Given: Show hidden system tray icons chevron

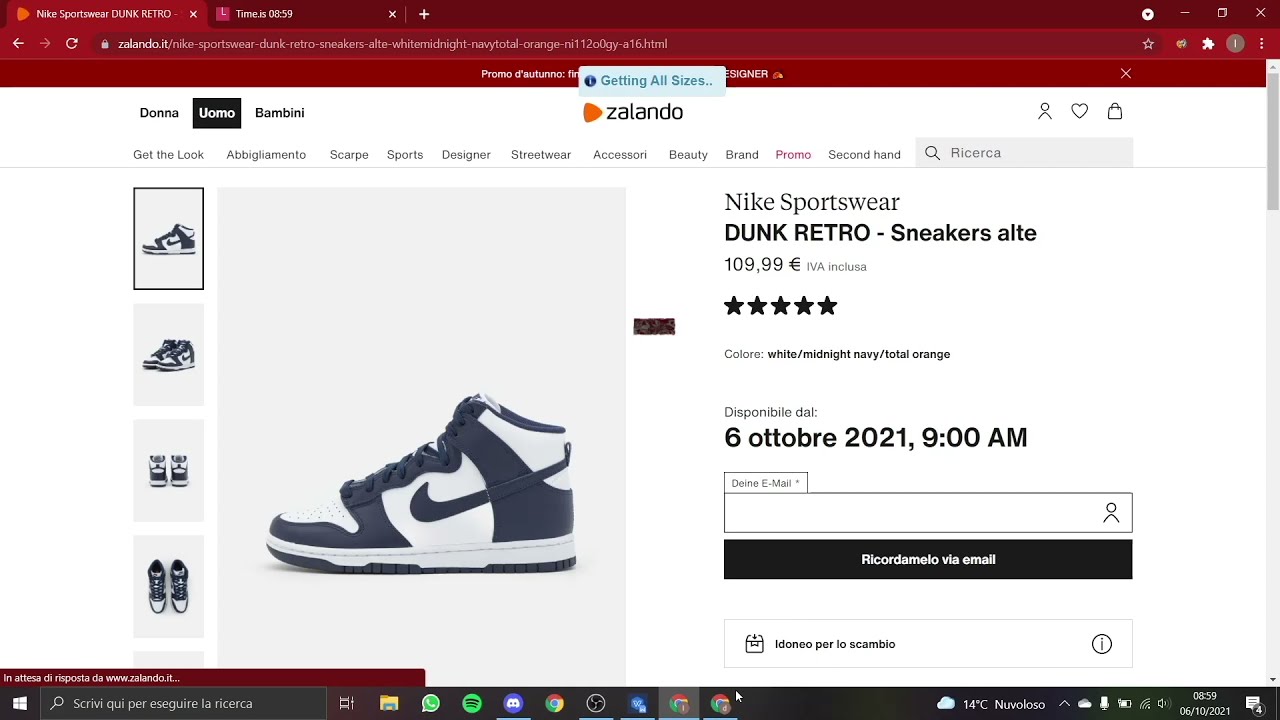Looking at the screenshot, I should click(1064, 704).
